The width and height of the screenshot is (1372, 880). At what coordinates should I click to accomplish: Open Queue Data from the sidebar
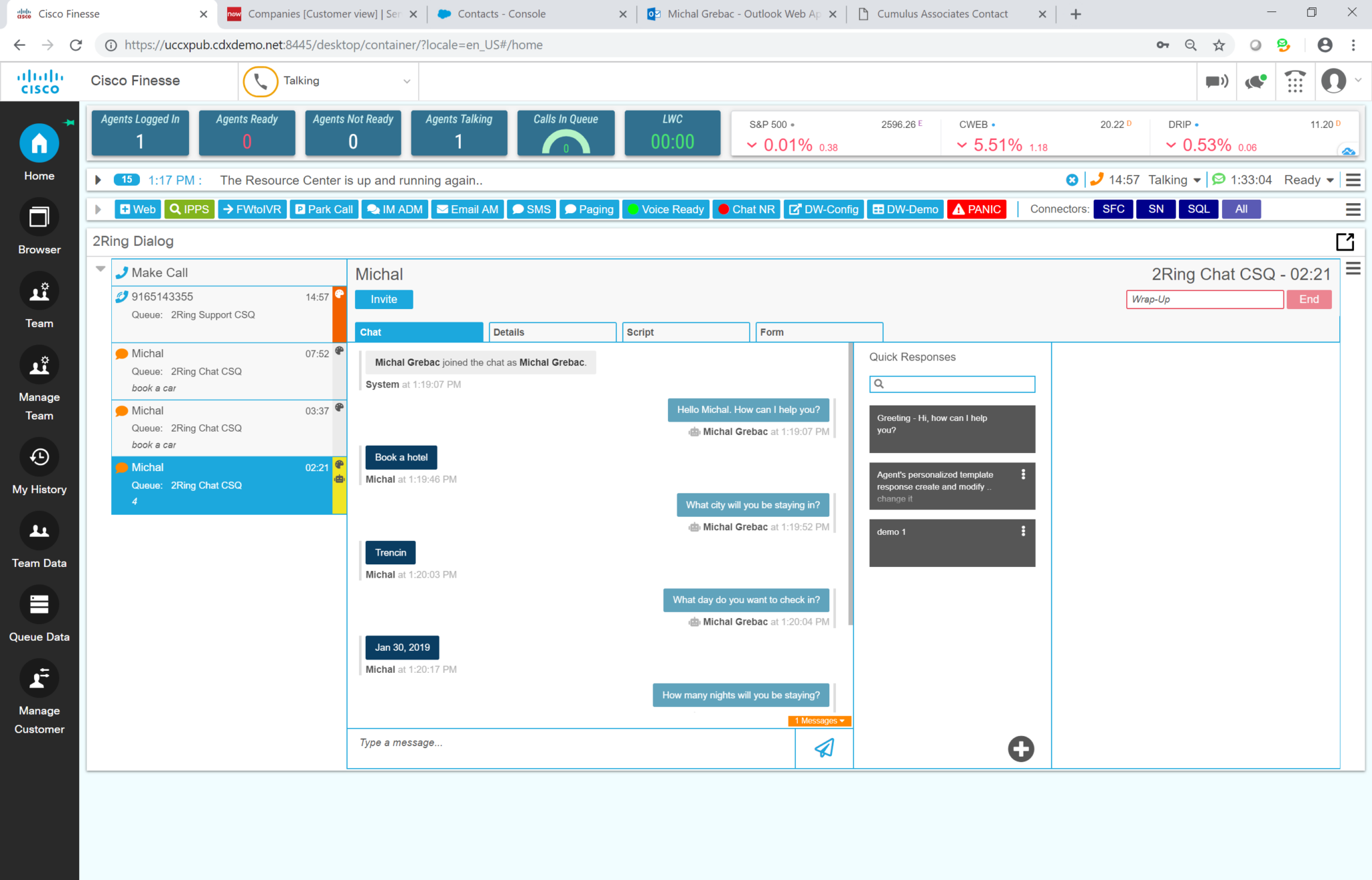tap(39, 605)
